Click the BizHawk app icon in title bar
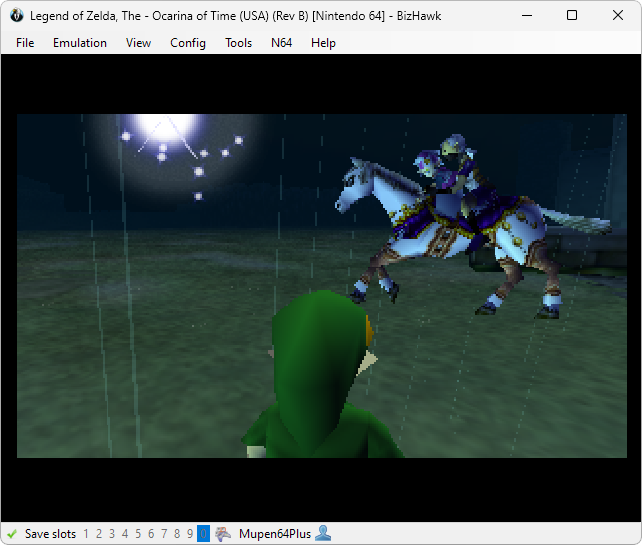The width and height of the screenshot is (642, 545). coord(17,16)
